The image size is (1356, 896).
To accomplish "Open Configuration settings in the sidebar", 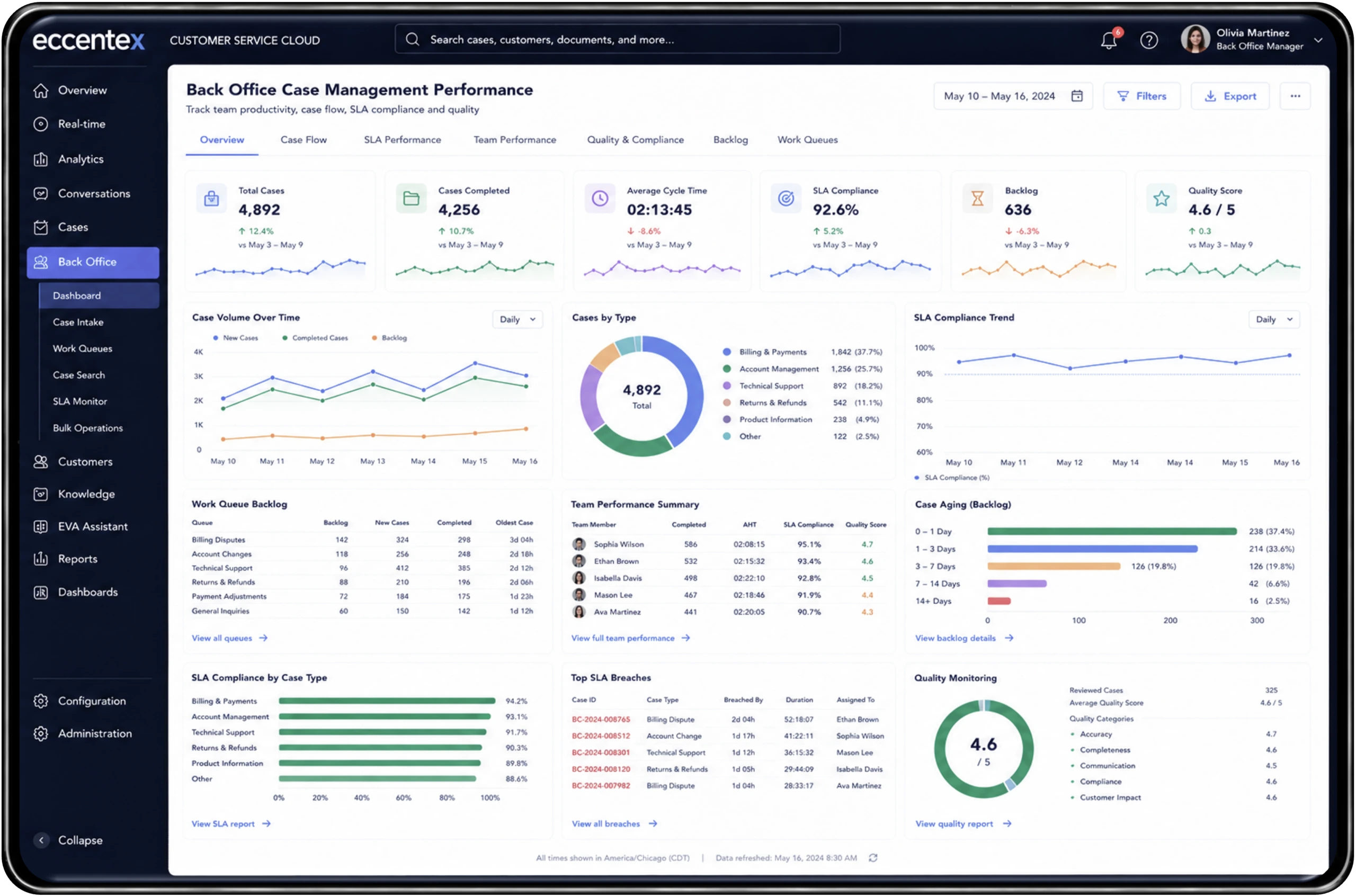I will [92, 701].
